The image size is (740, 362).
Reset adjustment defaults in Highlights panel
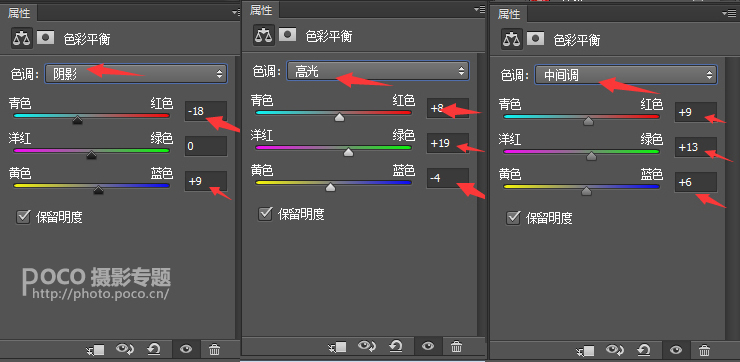click(395, 347)
